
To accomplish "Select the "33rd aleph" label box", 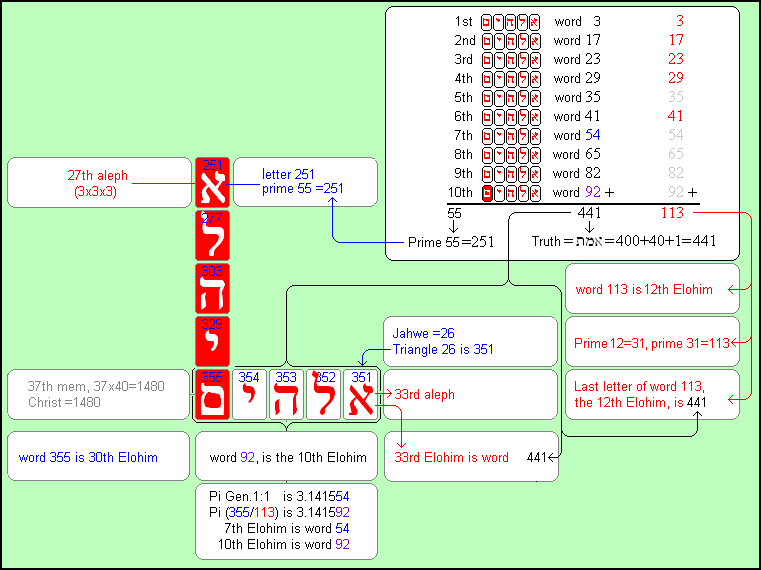I will [x=470, y=394].
